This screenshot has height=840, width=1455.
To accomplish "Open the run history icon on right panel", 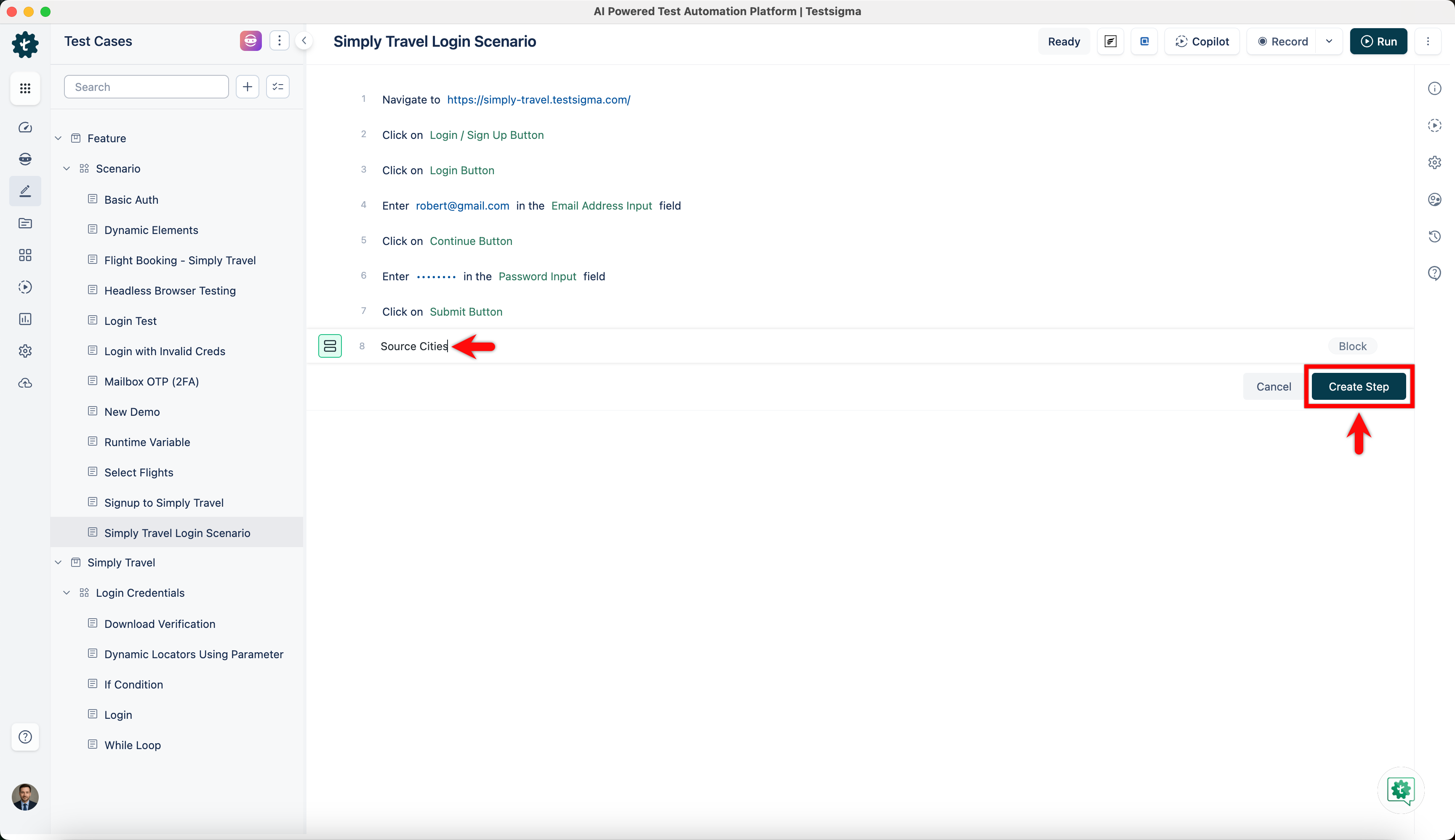I will coord(1435,237).
